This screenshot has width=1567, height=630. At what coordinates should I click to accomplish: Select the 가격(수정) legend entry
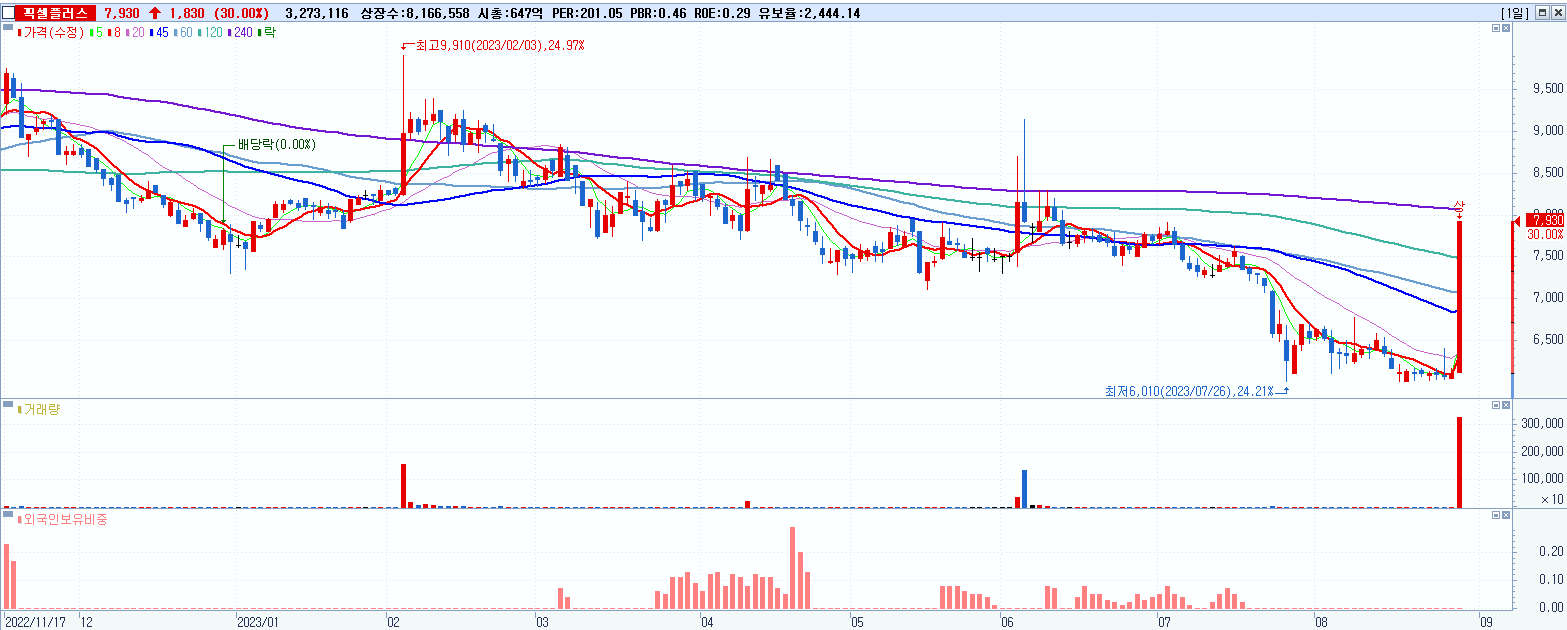[53, 33]
